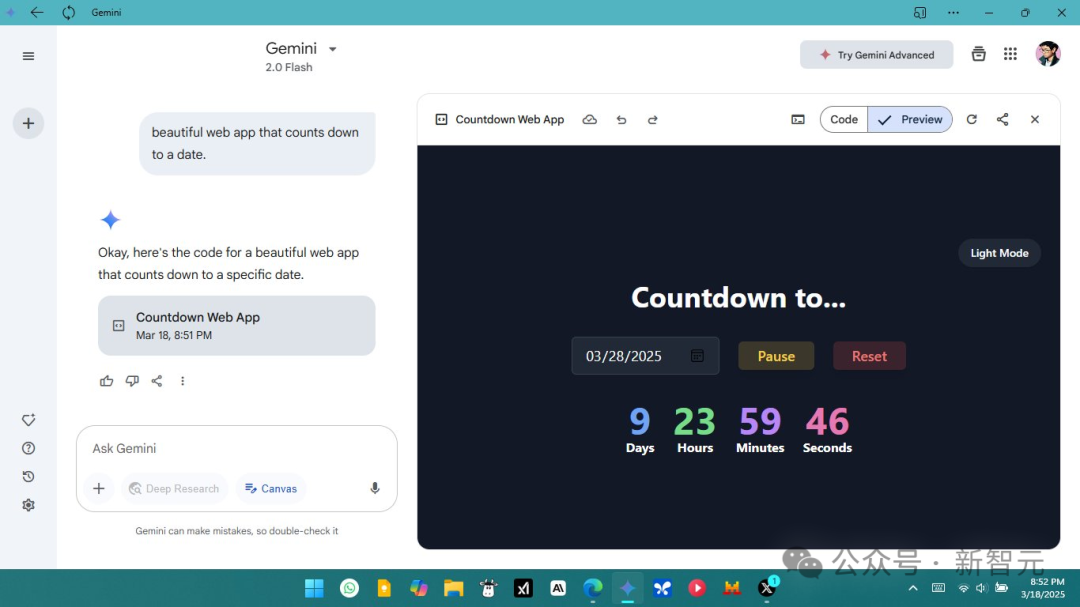The height and width of the screenshot is (607, 1080).
Task: Open the Google account avatar
Action: (1048, 54)
